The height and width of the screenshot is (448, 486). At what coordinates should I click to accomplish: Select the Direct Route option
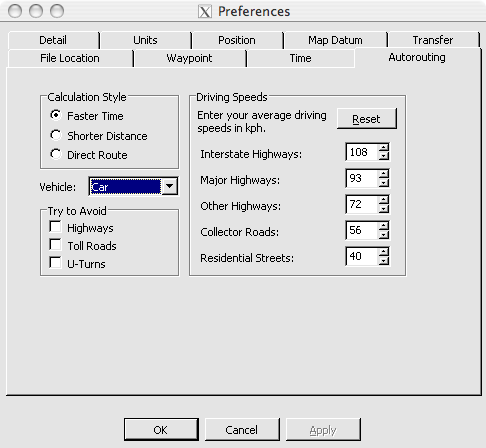pos(56,154)
